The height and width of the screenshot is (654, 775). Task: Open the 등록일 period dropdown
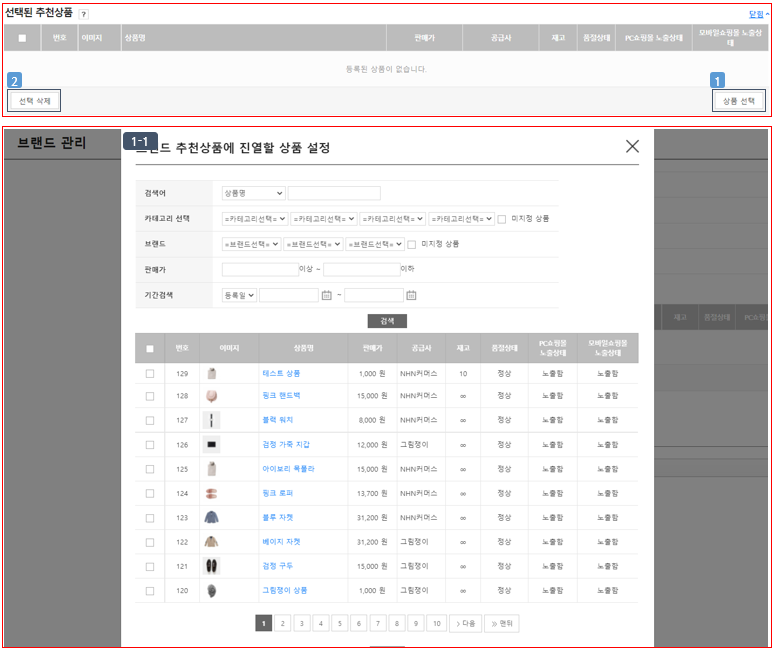click(239, 296)
